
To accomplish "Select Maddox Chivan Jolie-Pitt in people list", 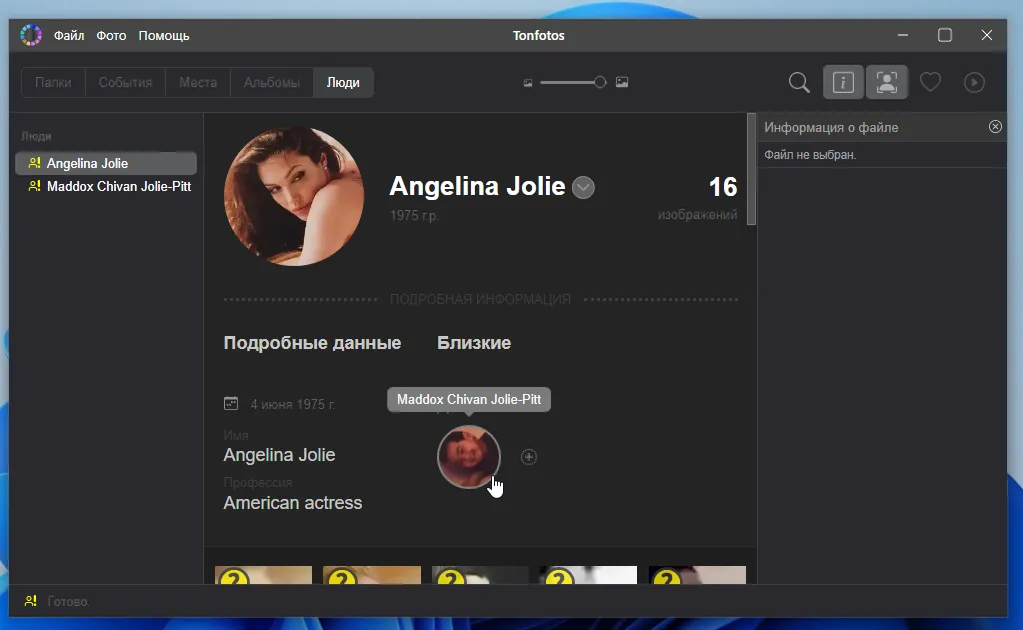I will point(118,186).
